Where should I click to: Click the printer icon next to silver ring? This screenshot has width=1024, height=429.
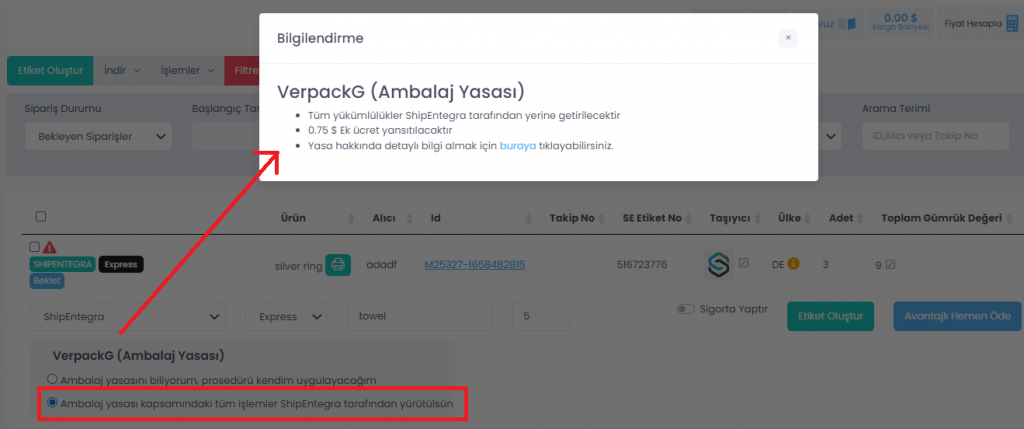[x=338, y=264]
